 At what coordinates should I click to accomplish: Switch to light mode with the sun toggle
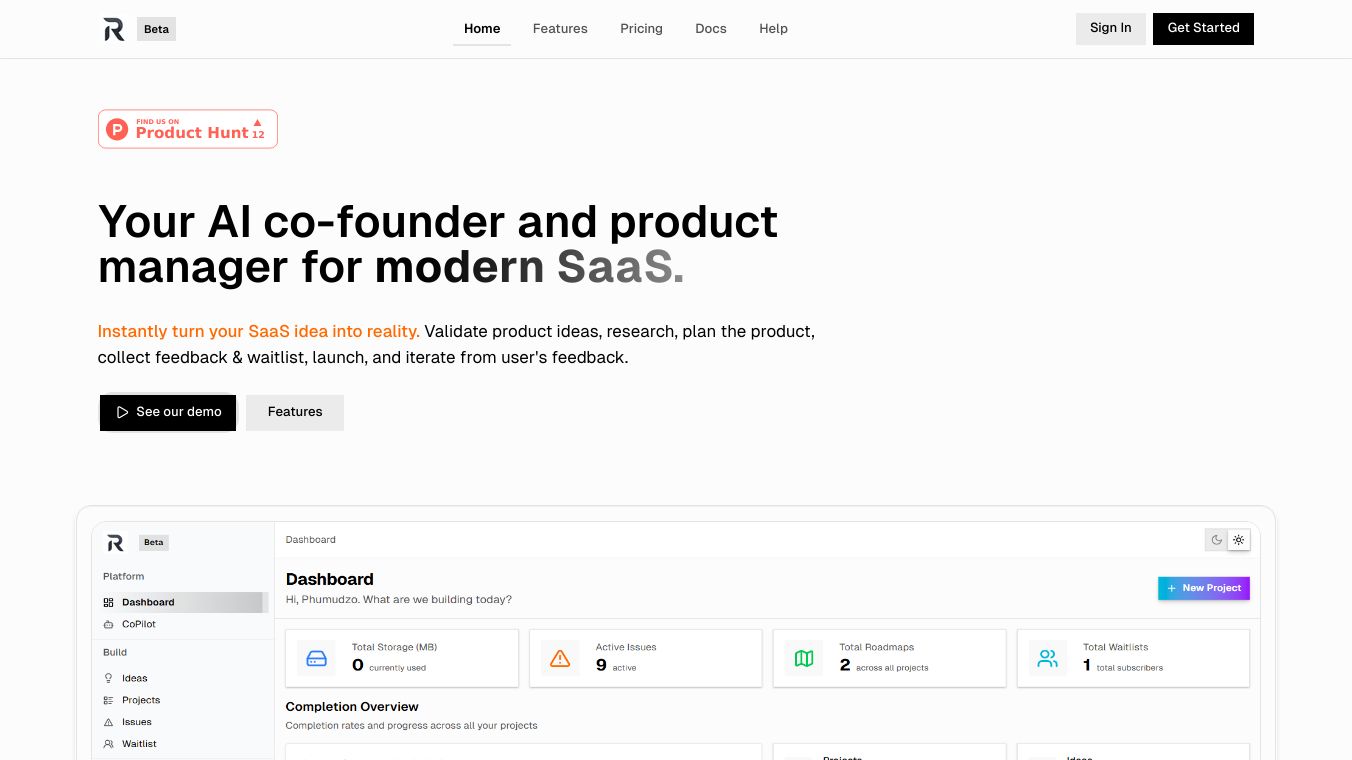[1239, 540]
